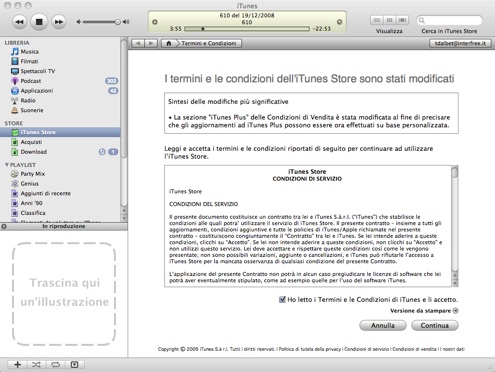
Task: Stop the current playback
Action: (39, 22)
